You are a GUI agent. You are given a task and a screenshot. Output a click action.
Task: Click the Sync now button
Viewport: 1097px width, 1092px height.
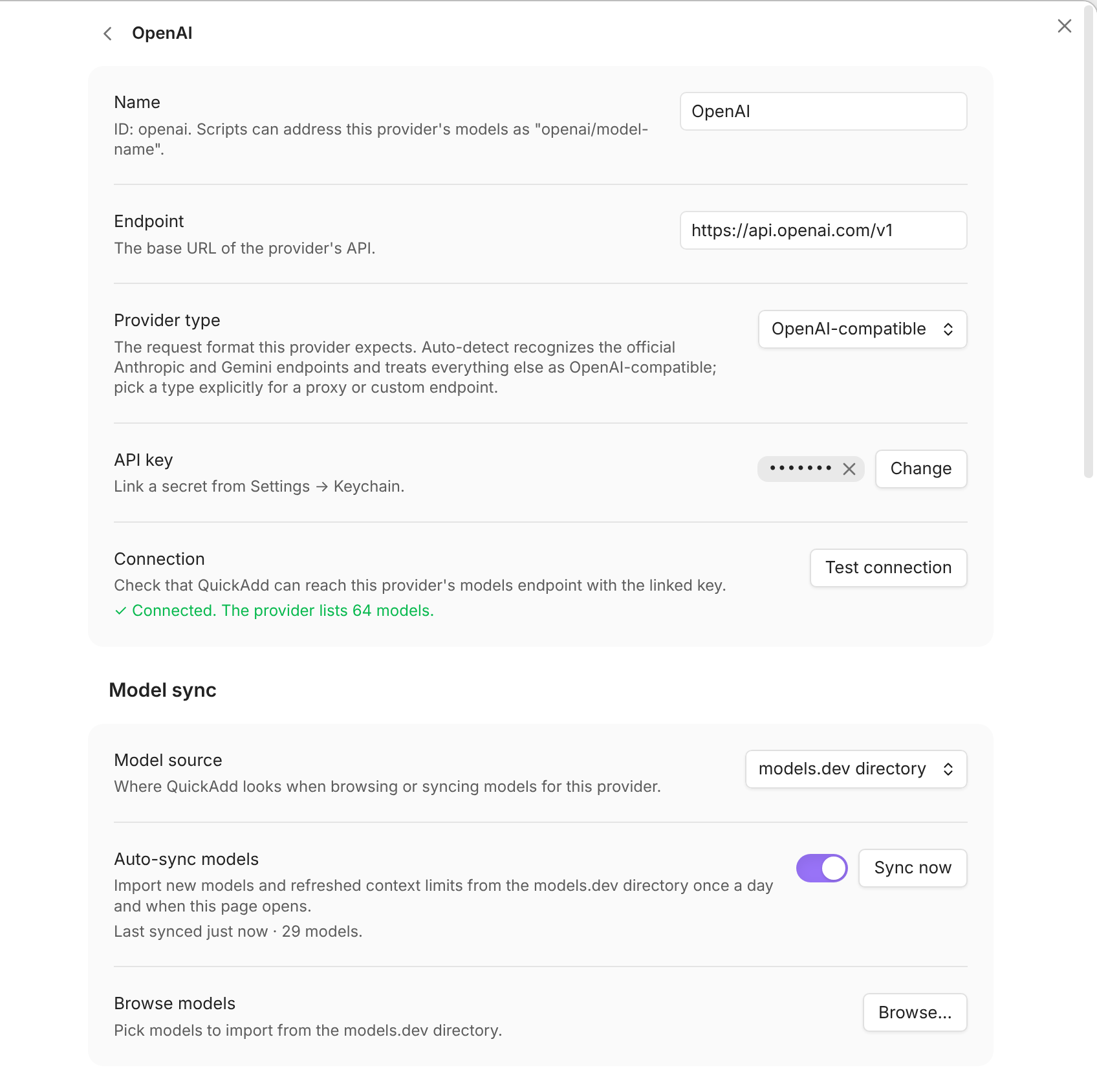point(913,868)
